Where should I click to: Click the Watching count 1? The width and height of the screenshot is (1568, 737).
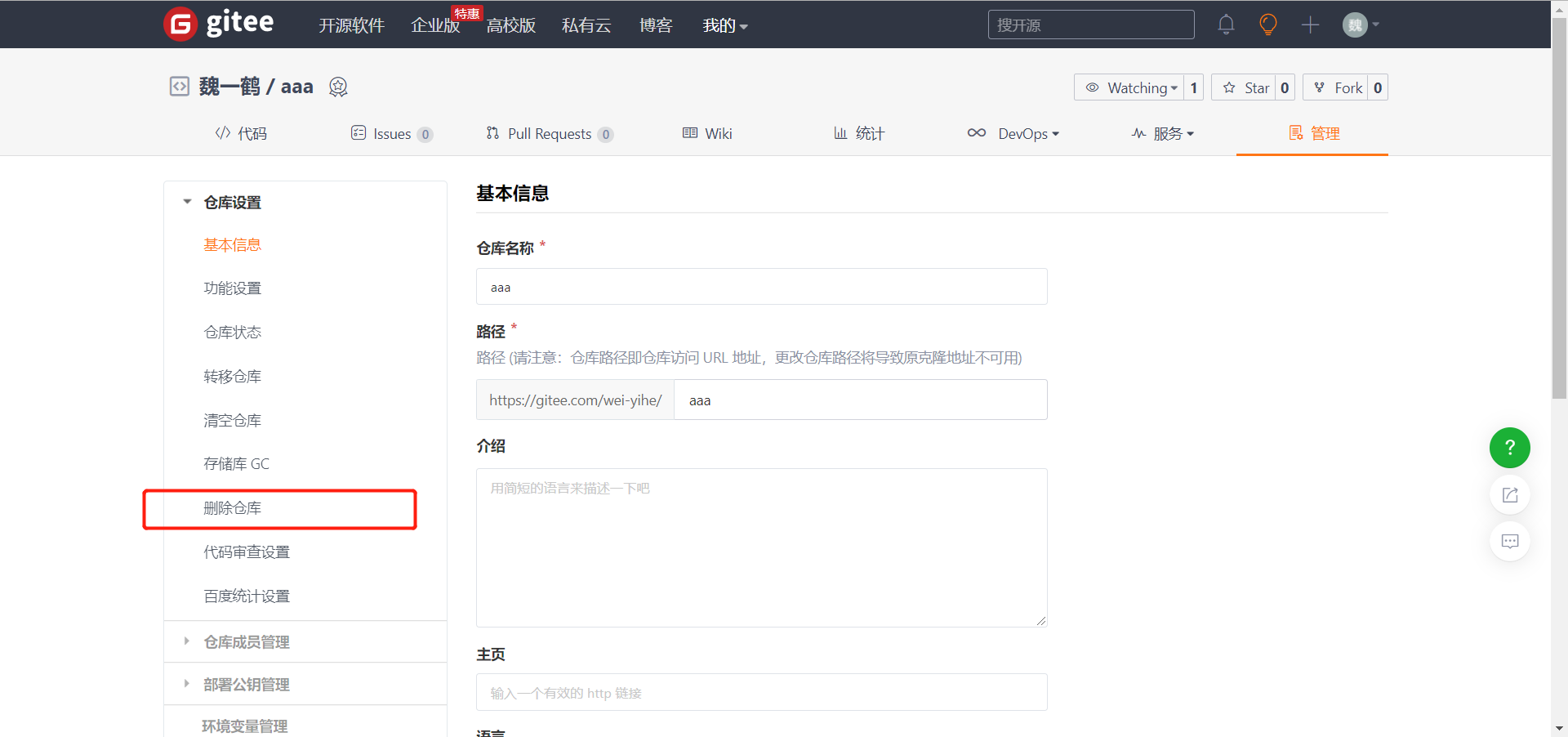pyautogui.click(x=1194, y=87)
